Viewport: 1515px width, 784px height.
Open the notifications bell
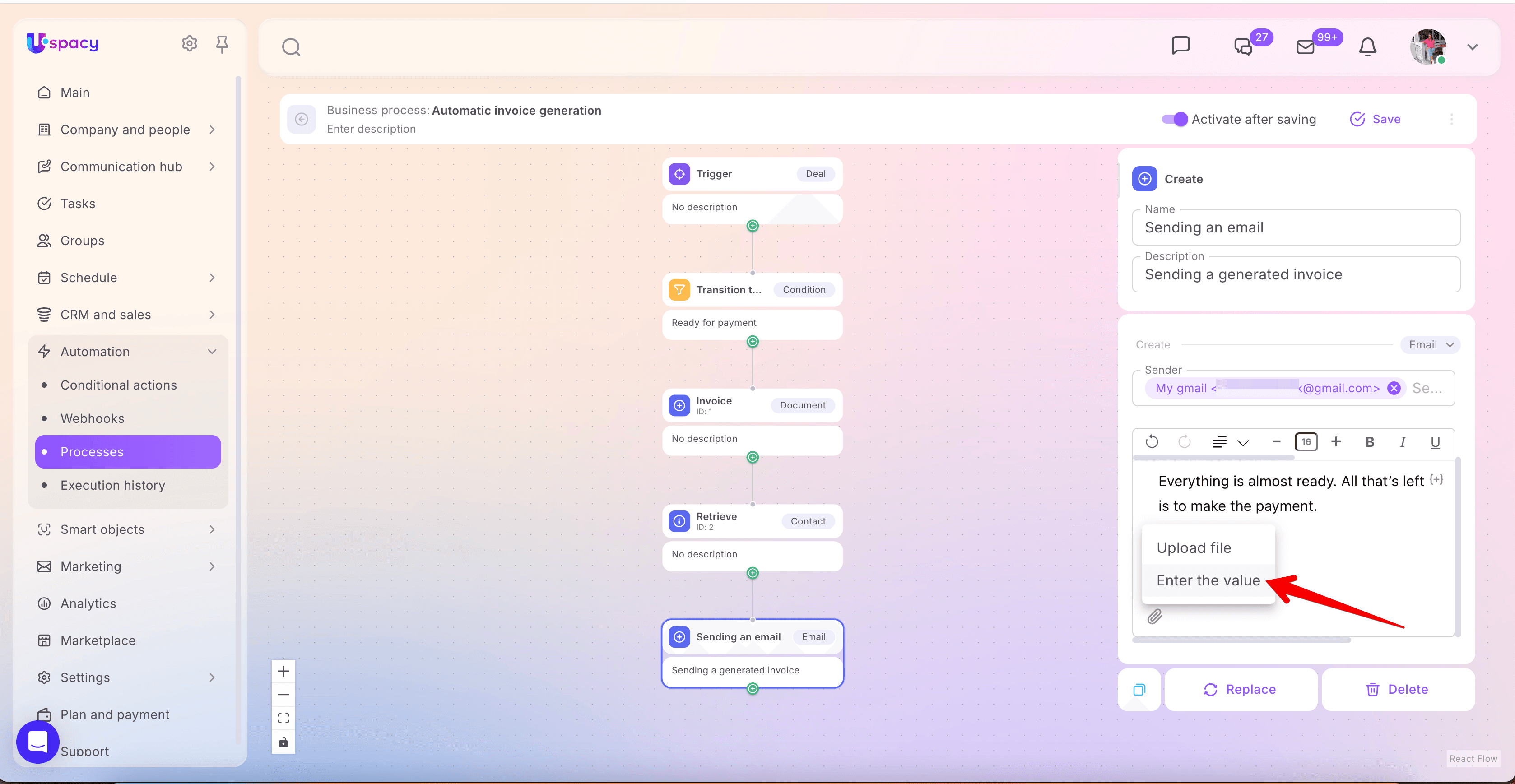coord(1367,46)
